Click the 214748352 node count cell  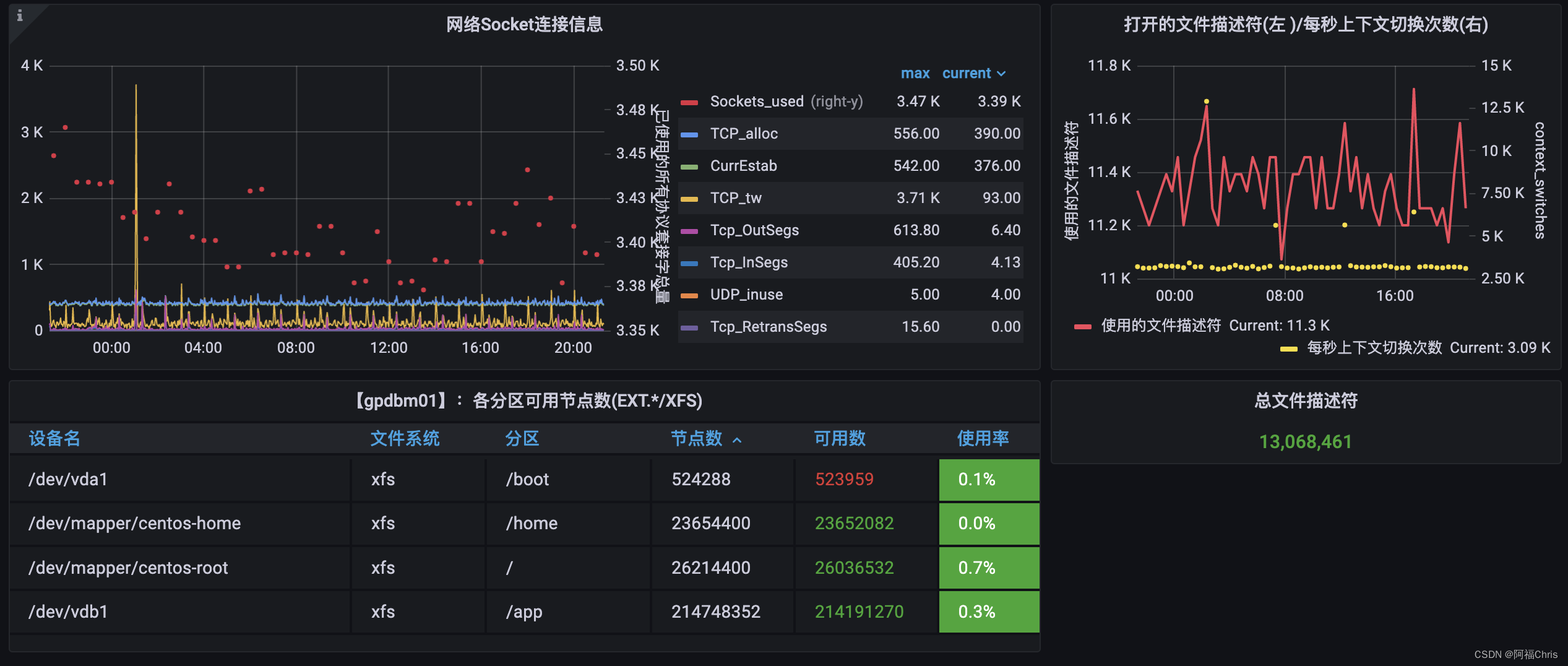pos(722,612)
